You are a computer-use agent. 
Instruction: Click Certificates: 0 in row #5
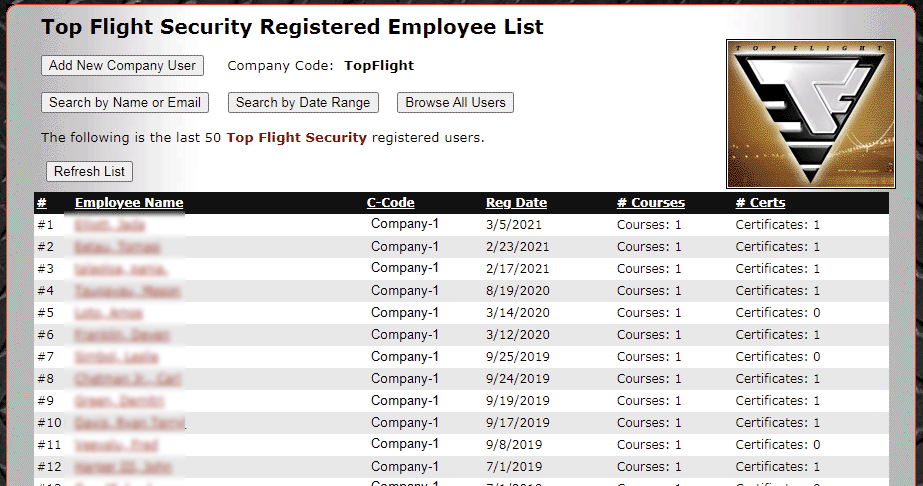(778, 313)
